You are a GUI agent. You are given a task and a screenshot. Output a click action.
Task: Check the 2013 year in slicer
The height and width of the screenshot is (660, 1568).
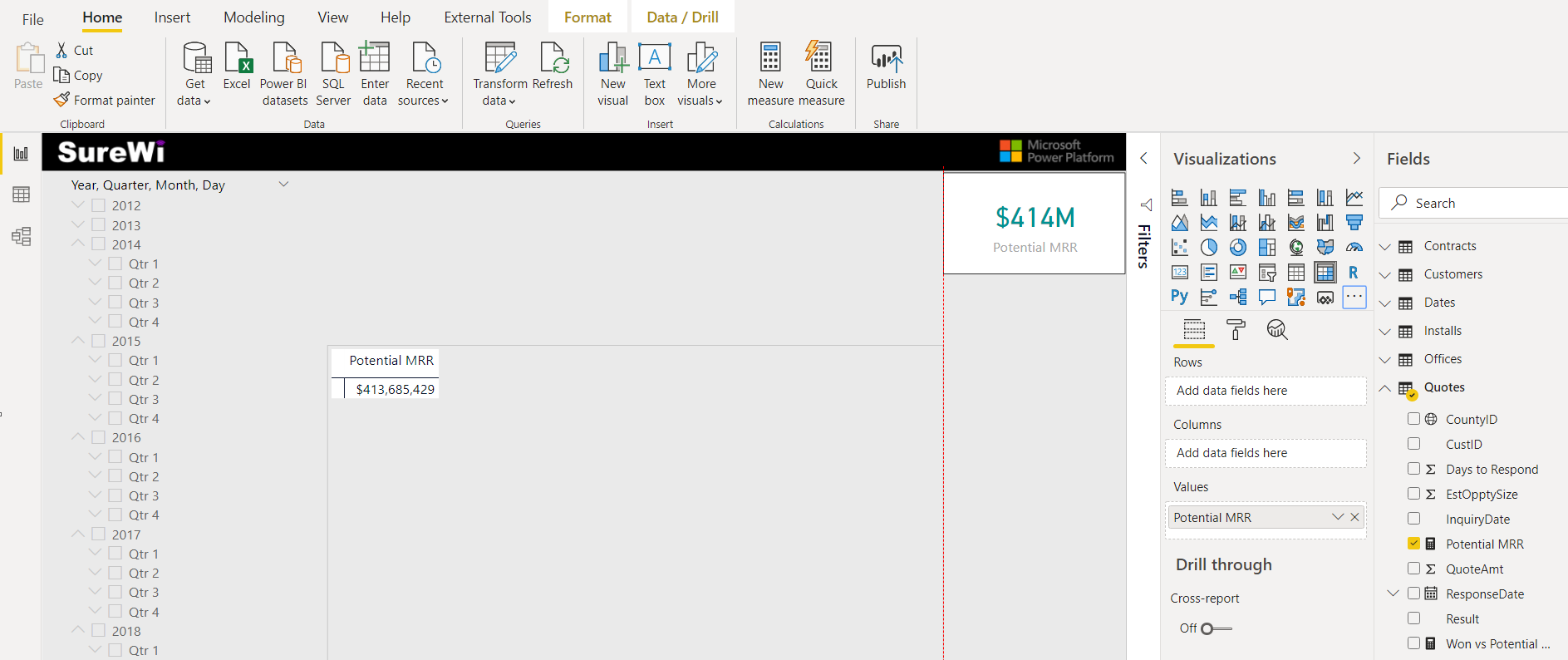click(99, 225)
